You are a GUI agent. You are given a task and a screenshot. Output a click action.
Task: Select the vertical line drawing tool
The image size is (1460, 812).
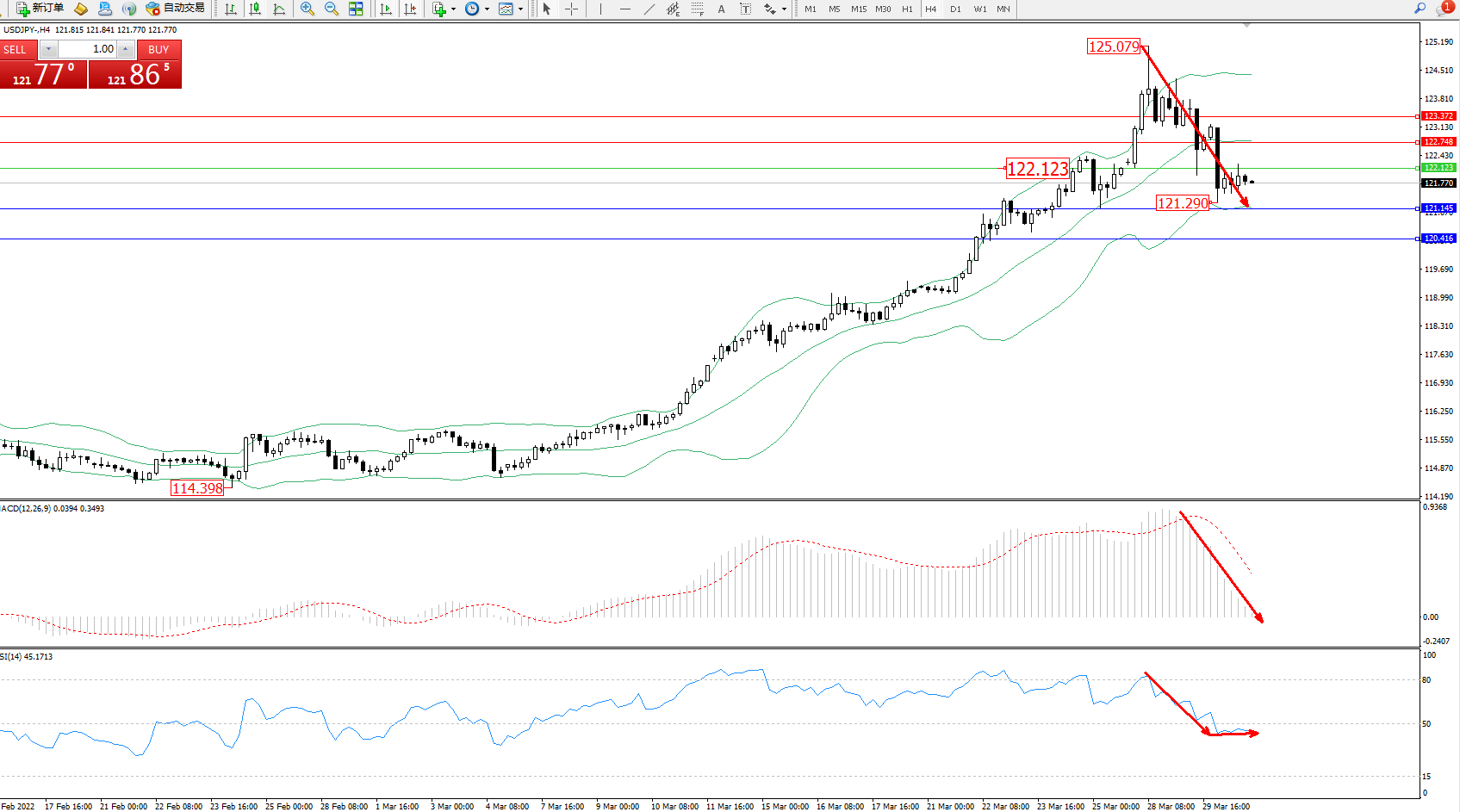click(x=600, y=9)
